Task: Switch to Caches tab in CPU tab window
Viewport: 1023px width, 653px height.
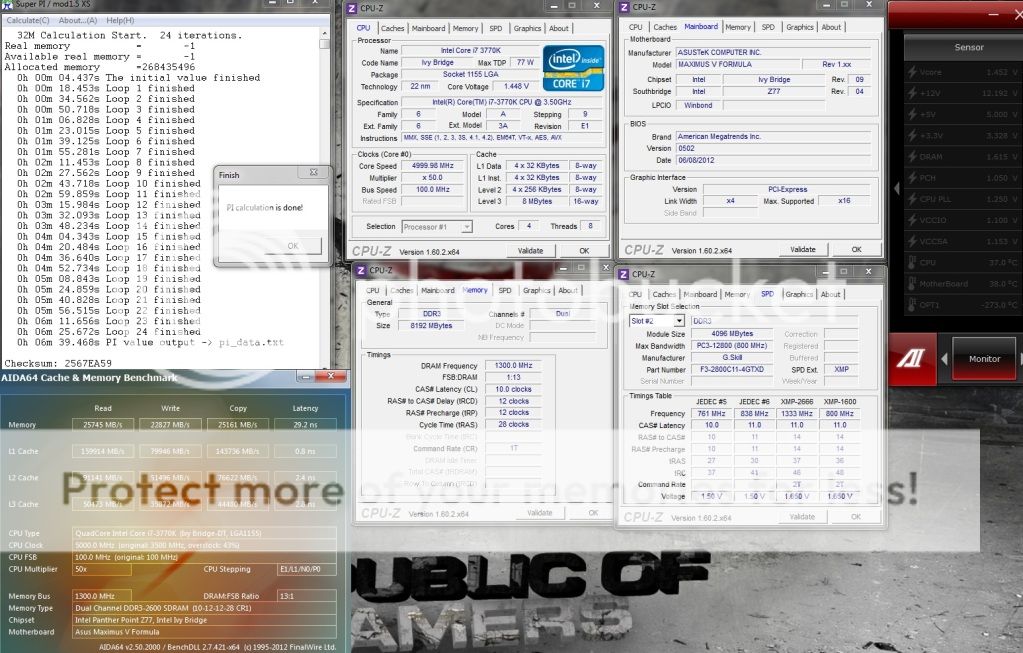Action: [393, 28]
